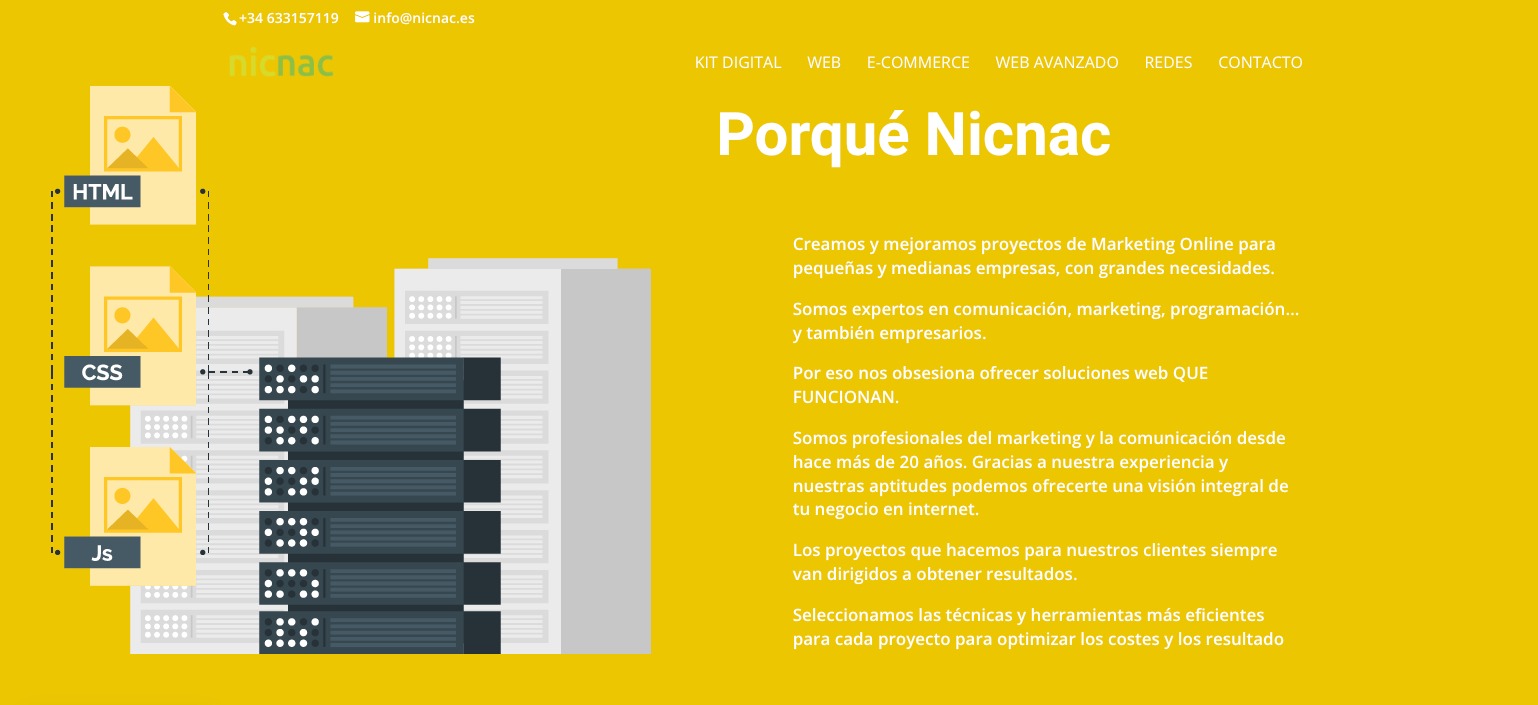Open the KIT DIGITAL menu item

point(738,62)
